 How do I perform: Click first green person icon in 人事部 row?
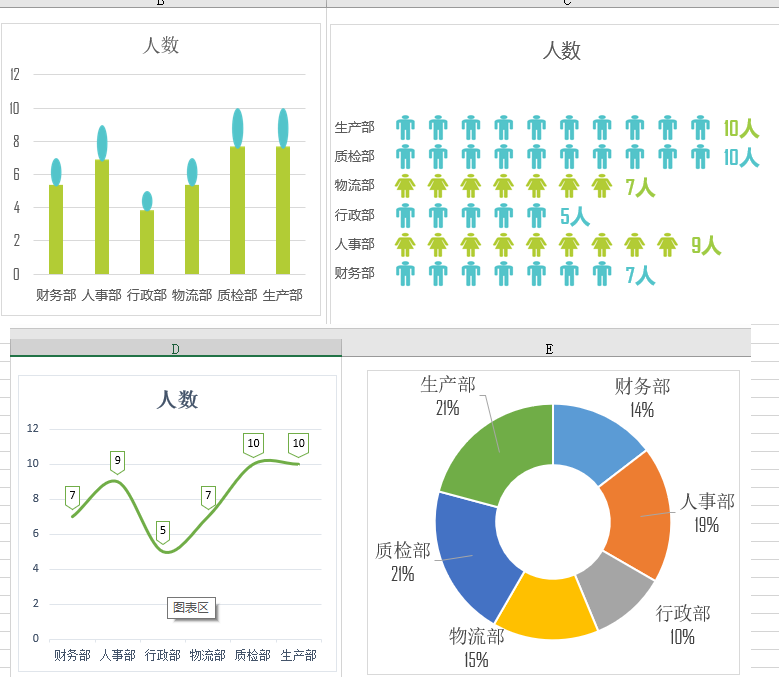click(x=405, y=244)
